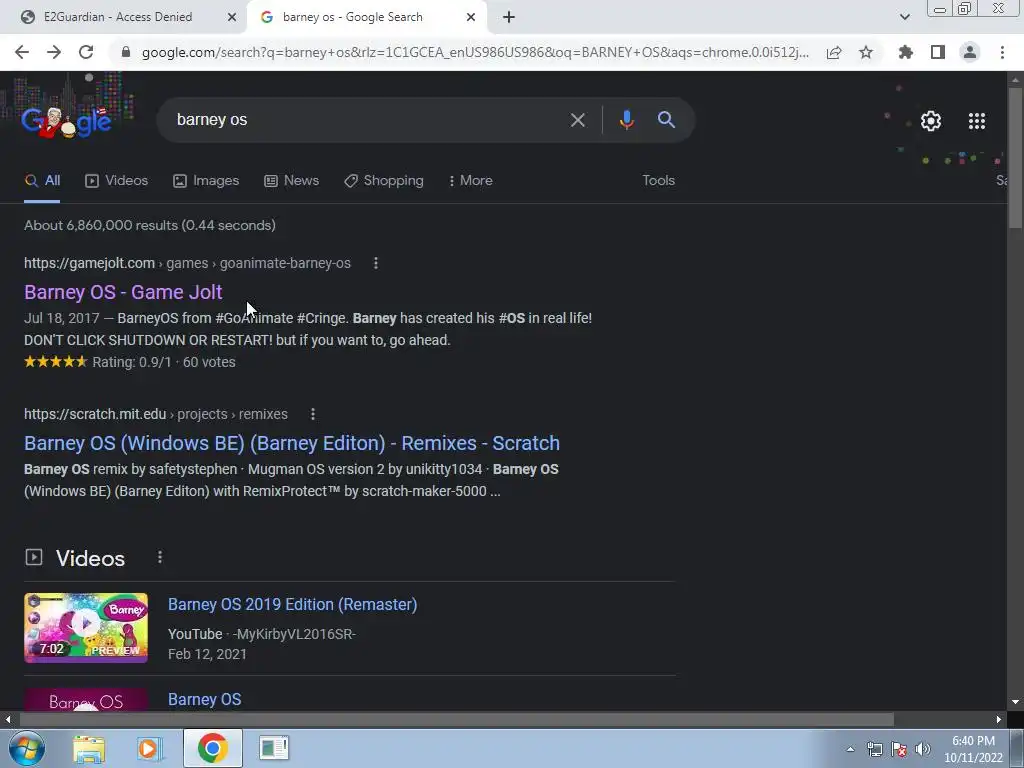Open the Chrome profile avatar
Image resolution: width=1024 pixels, height=768 pixels.
click(970, 52)
